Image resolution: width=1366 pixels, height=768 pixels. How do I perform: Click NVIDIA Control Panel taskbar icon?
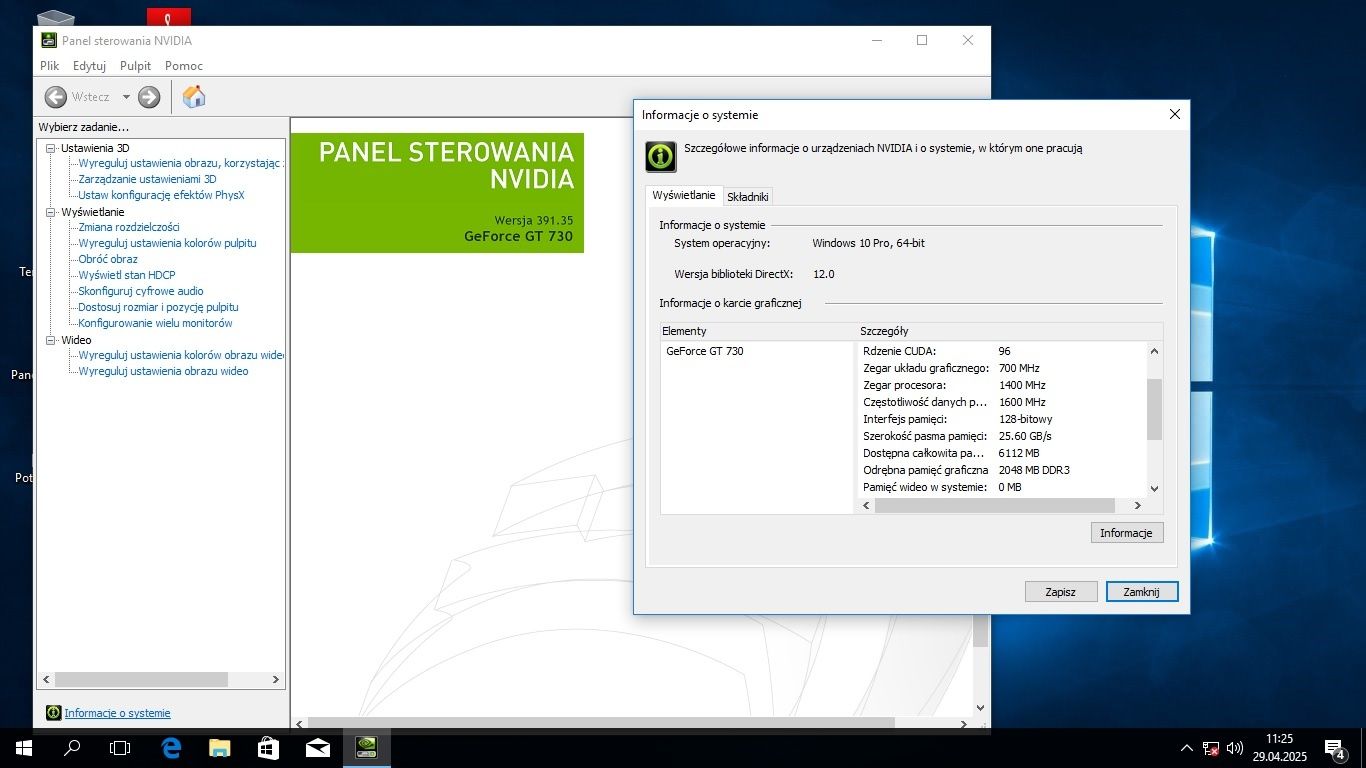pos(367,748)
